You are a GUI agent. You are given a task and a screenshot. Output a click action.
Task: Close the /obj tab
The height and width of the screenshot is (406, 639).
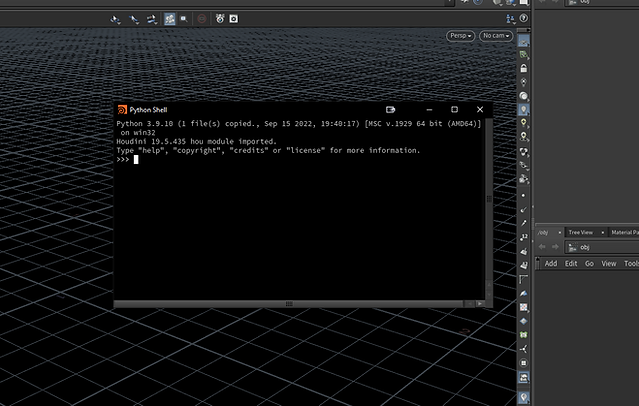[x=560, y=232]
